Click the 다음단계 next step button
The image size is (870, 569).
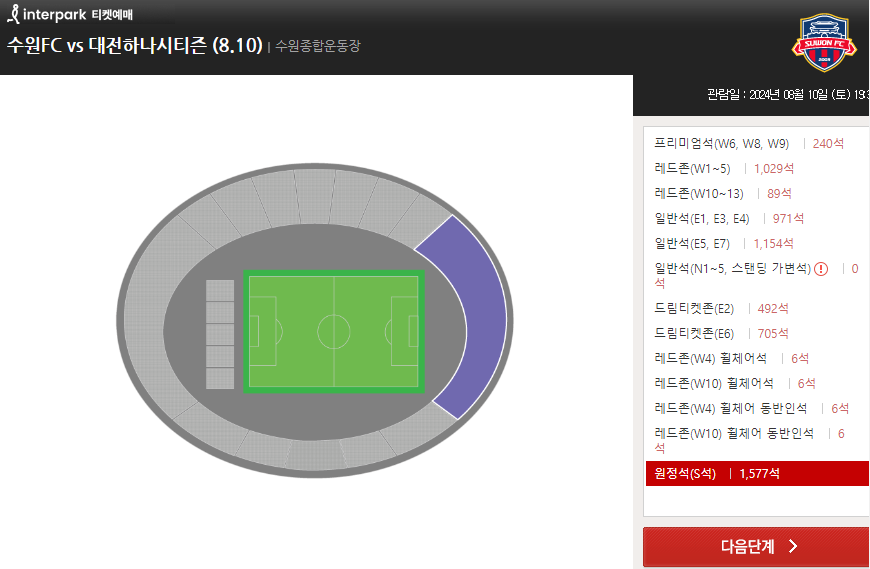point(756,546)
